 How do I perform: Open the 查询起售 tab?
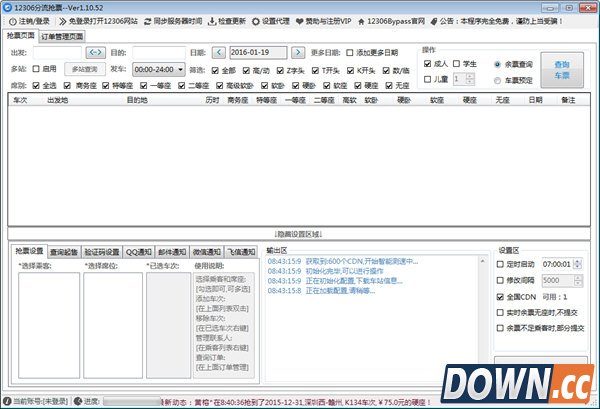64,252
